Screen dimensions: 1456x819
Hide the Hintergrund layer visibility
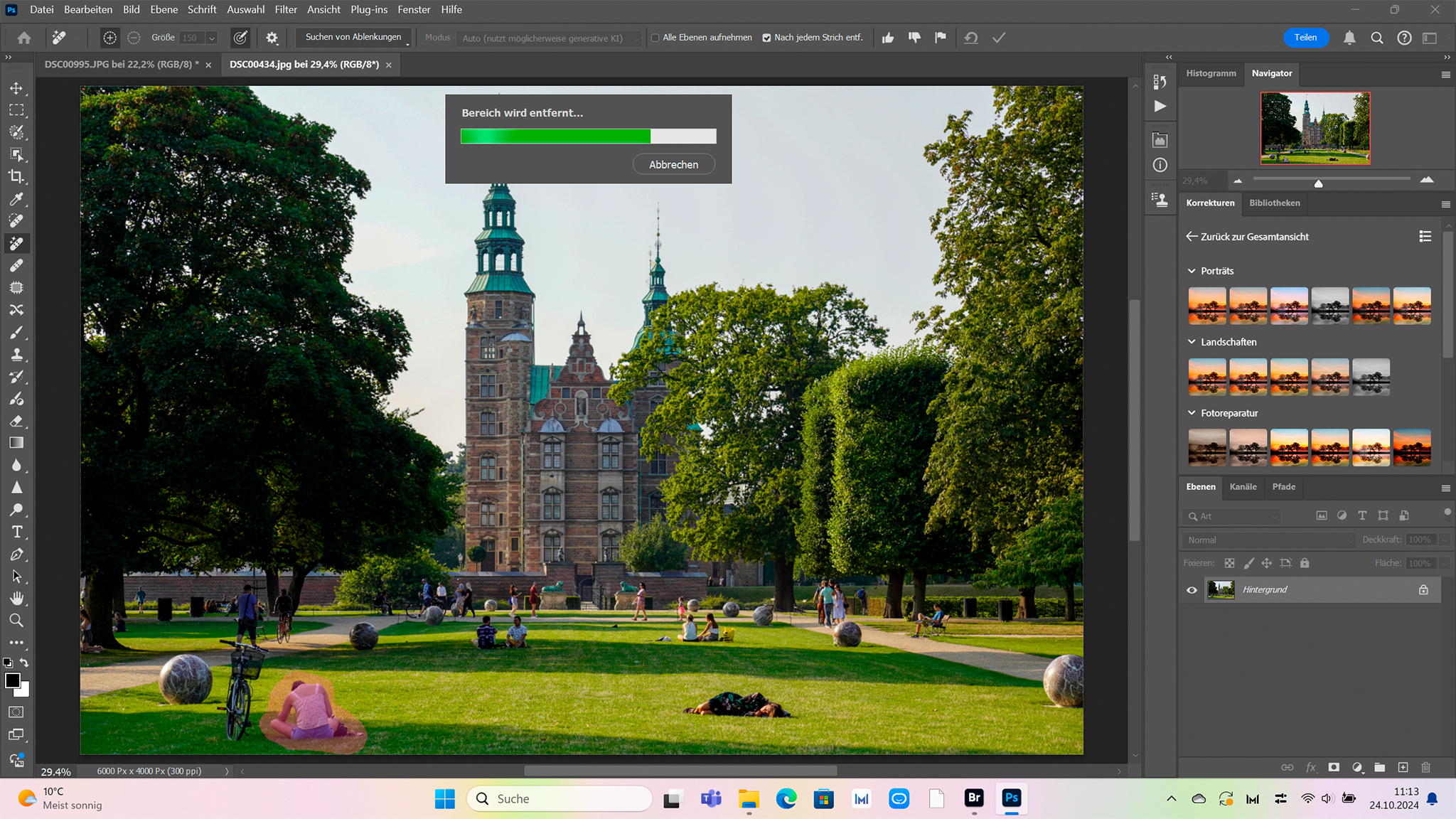pyautogui.click(x=1192, y=589)
